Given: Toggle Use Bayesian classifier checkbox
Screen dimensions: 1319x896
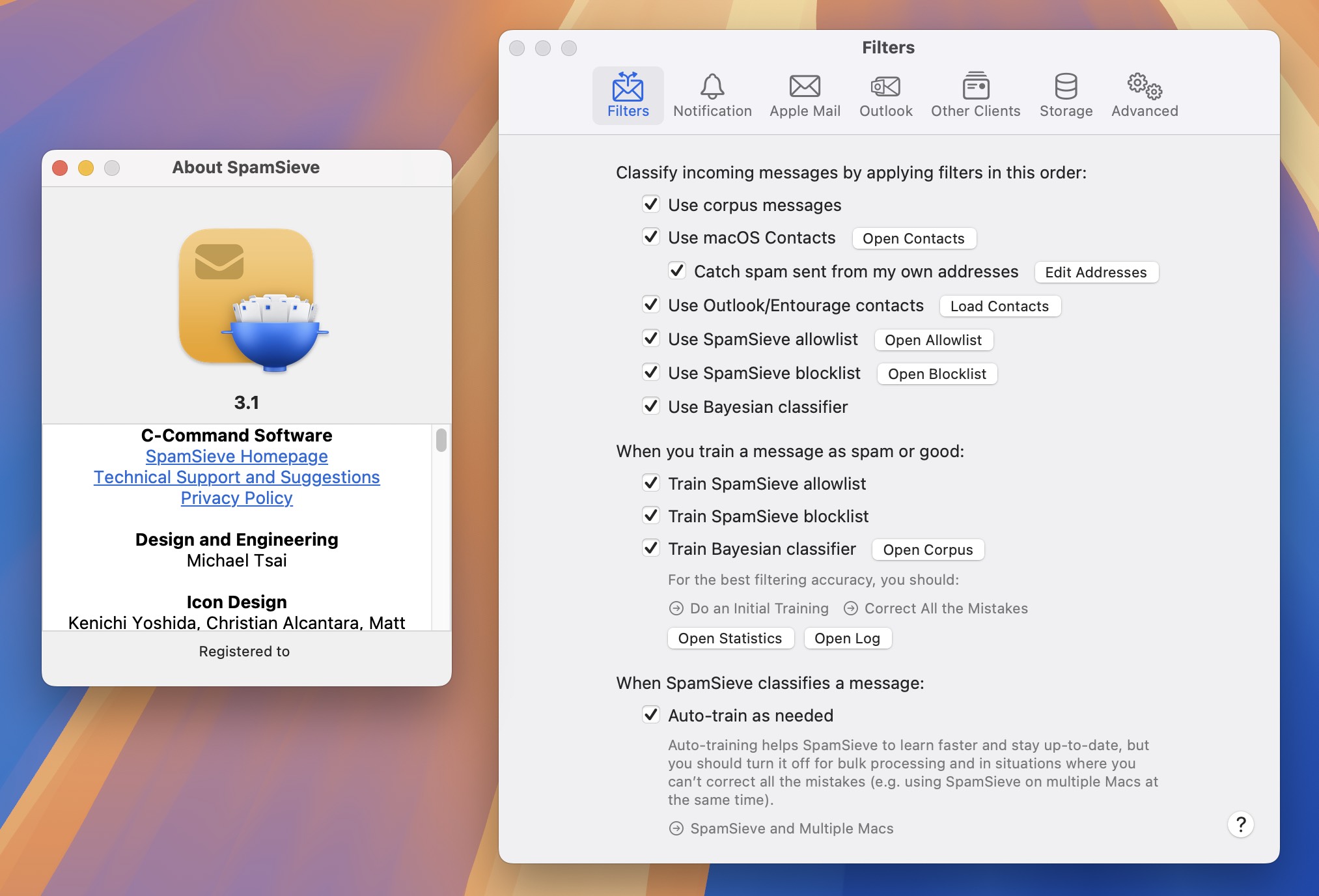Looking at the screenshot, I should 651,406.
